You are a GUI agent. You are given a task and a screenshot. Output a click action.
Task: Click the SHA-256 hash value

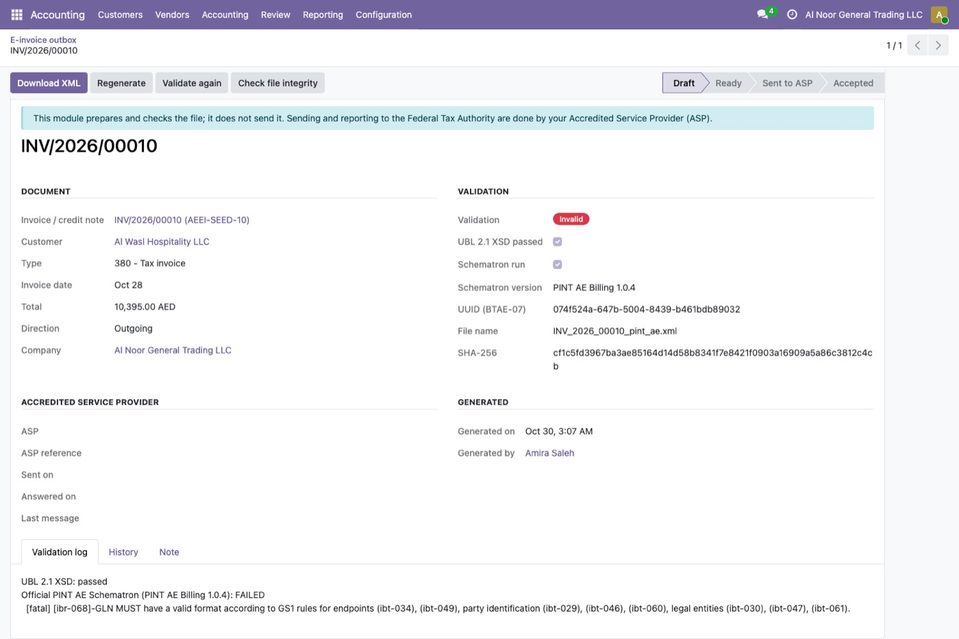pyautogui.click(x=713, y=360)
